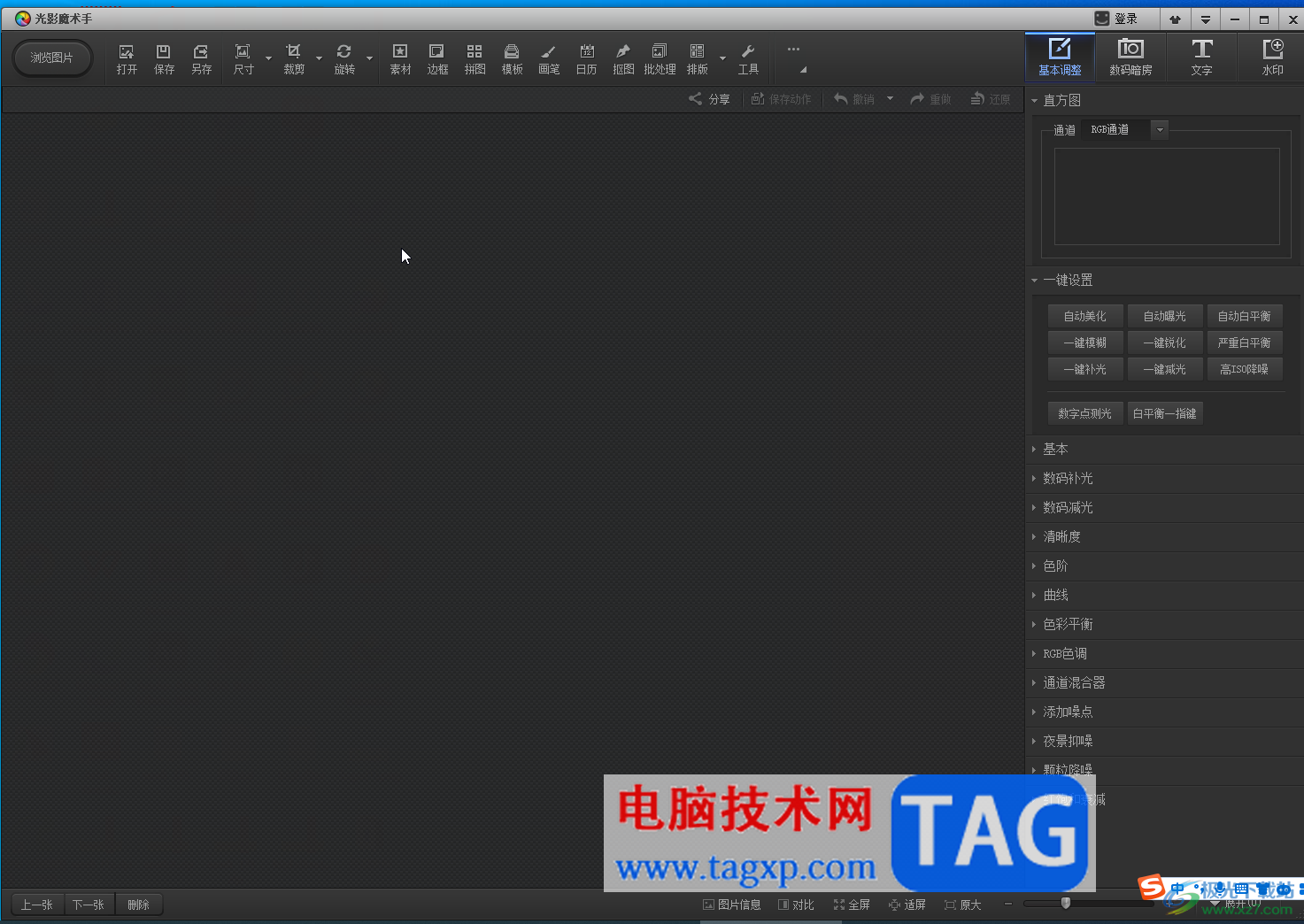Open 图片信息 image info
Viewport: 1304px width, 924px height.
click(x=731, y=905)
